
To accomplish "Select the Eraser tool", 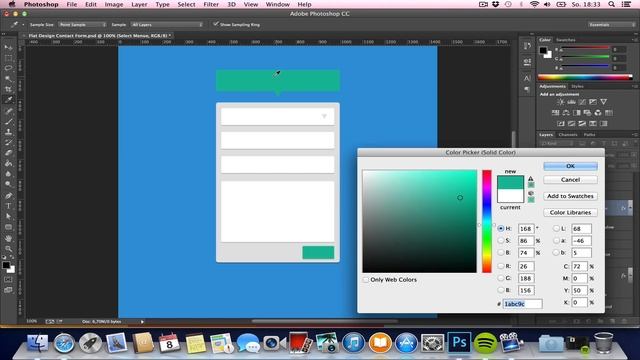I will pos(8,153).
